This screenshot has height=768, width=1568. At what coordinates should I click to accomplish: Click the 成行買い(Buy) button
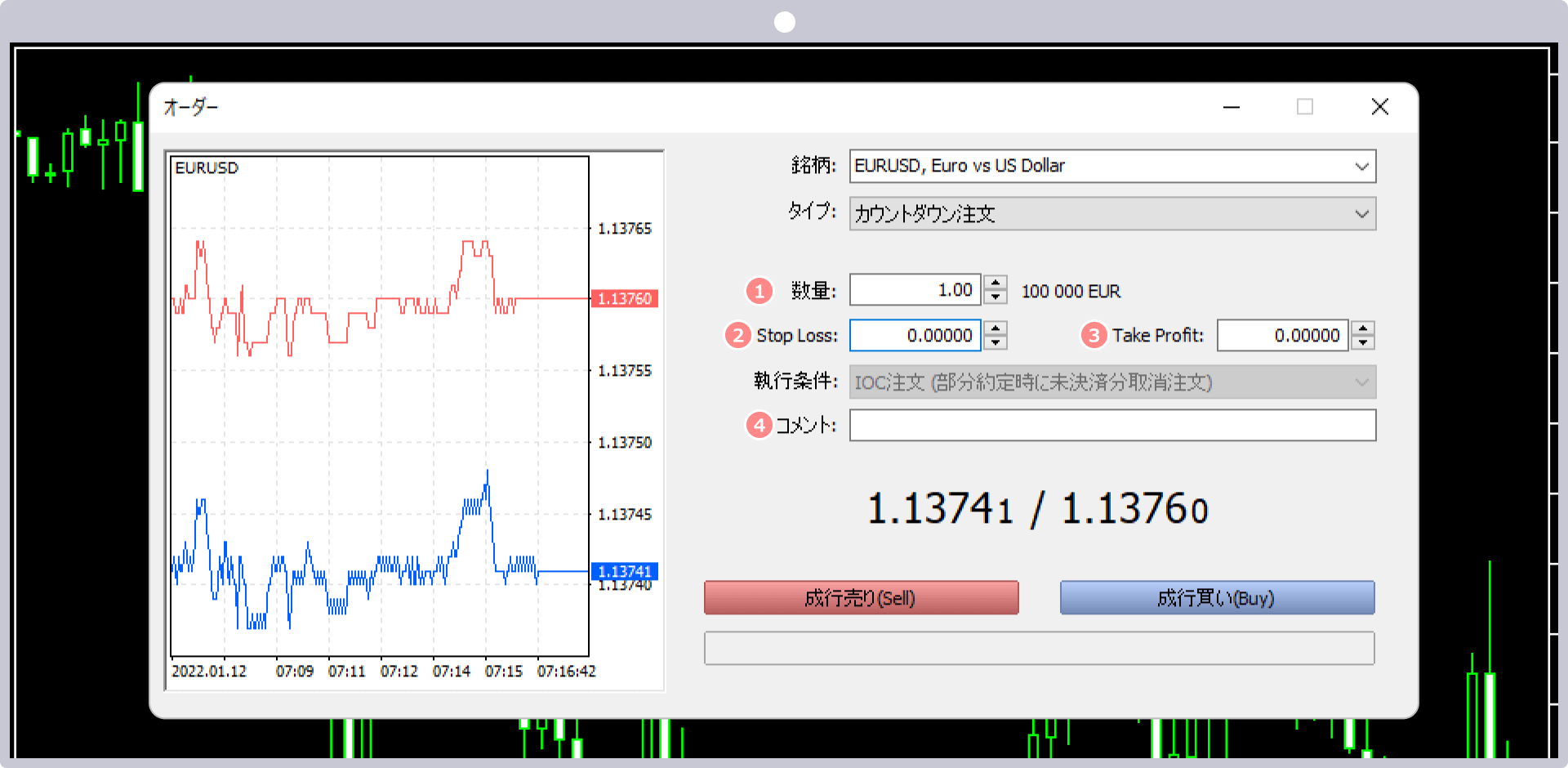tap(1217, 598)
